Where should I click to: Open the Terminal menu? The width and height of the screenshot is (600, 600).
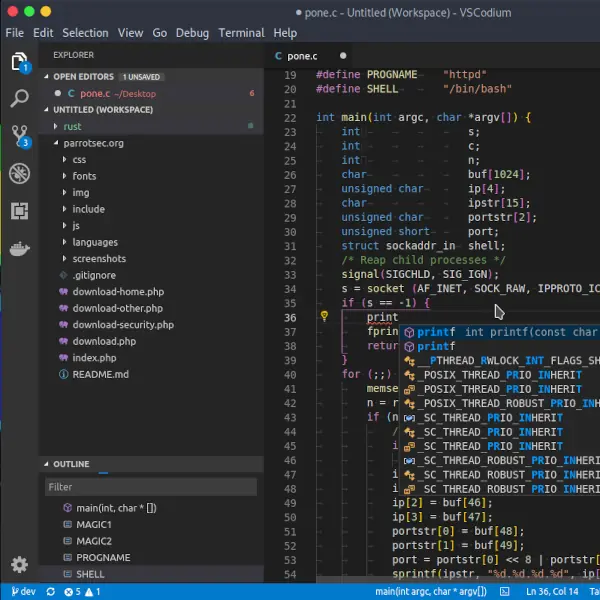(x=242, y=33)
